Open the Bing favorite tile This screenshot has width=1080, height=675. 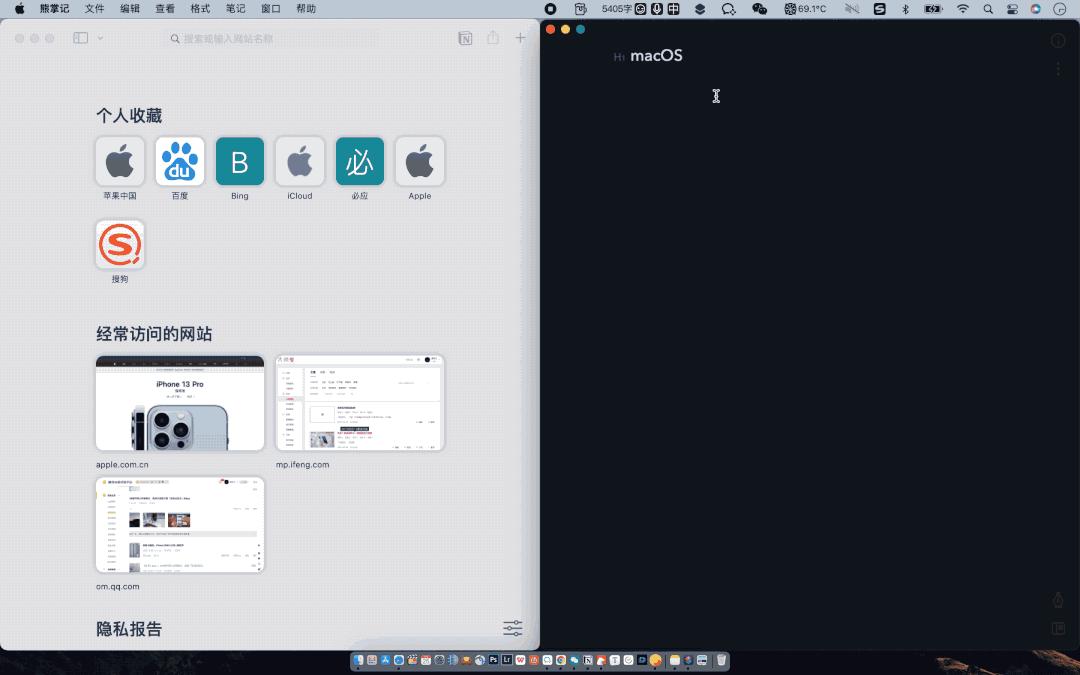point(240,161)
